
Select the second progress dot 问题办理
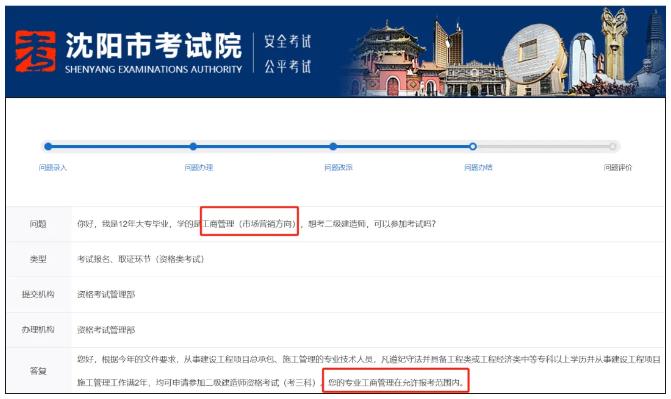193,146
